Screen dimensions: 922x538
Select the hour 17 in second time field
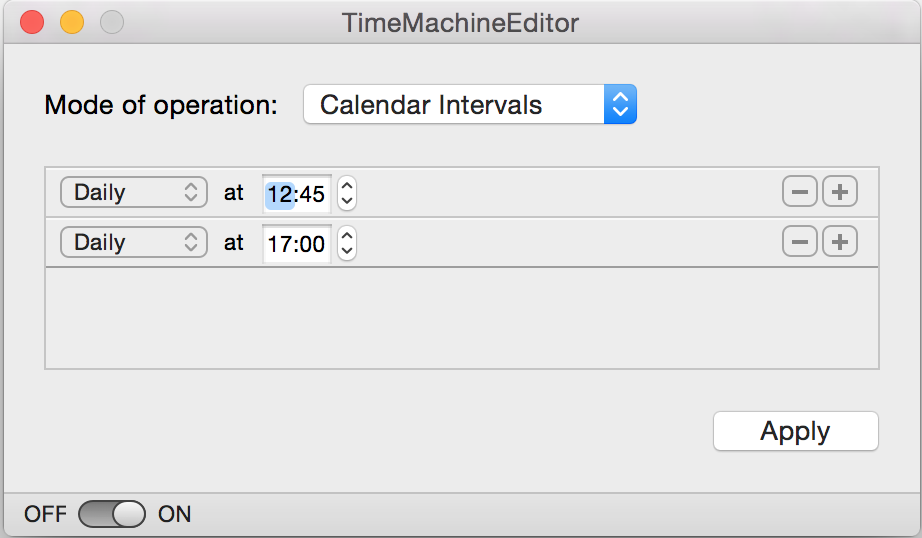pos(278,243)
